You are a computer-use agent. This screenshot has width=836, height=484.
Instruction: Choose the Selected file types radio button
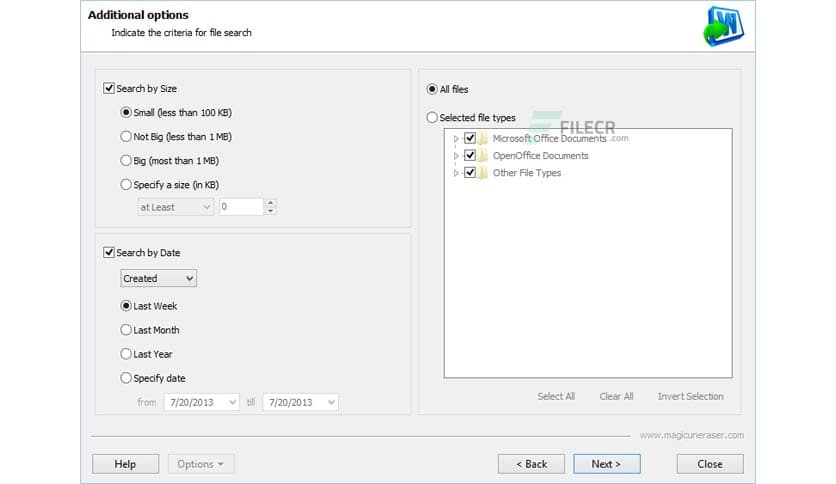click(432, 118)
